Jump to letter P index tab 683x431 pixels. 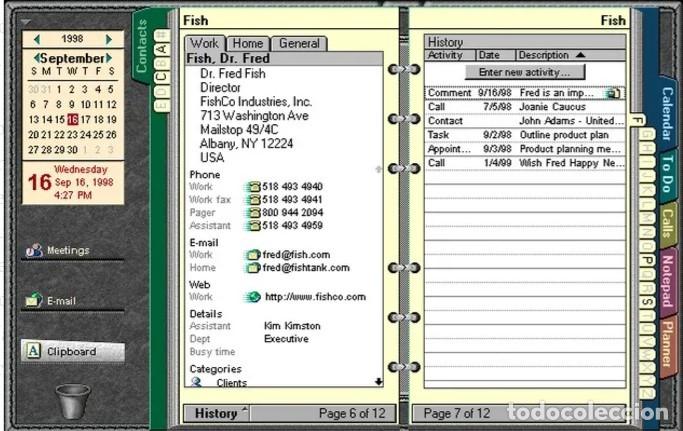point(647,260)
